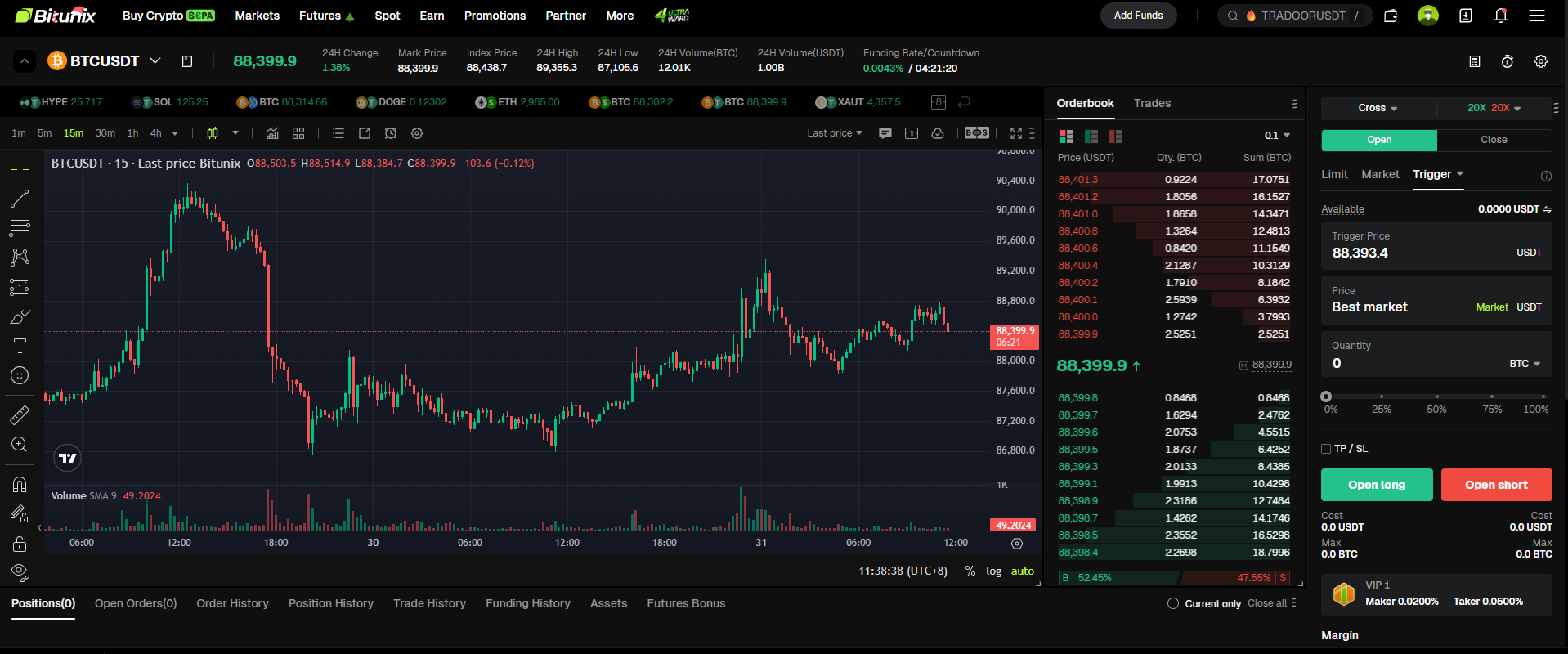Open the wallet icon in top bar
This screenshot has width=1568, height=654.
click(1391, 16)
